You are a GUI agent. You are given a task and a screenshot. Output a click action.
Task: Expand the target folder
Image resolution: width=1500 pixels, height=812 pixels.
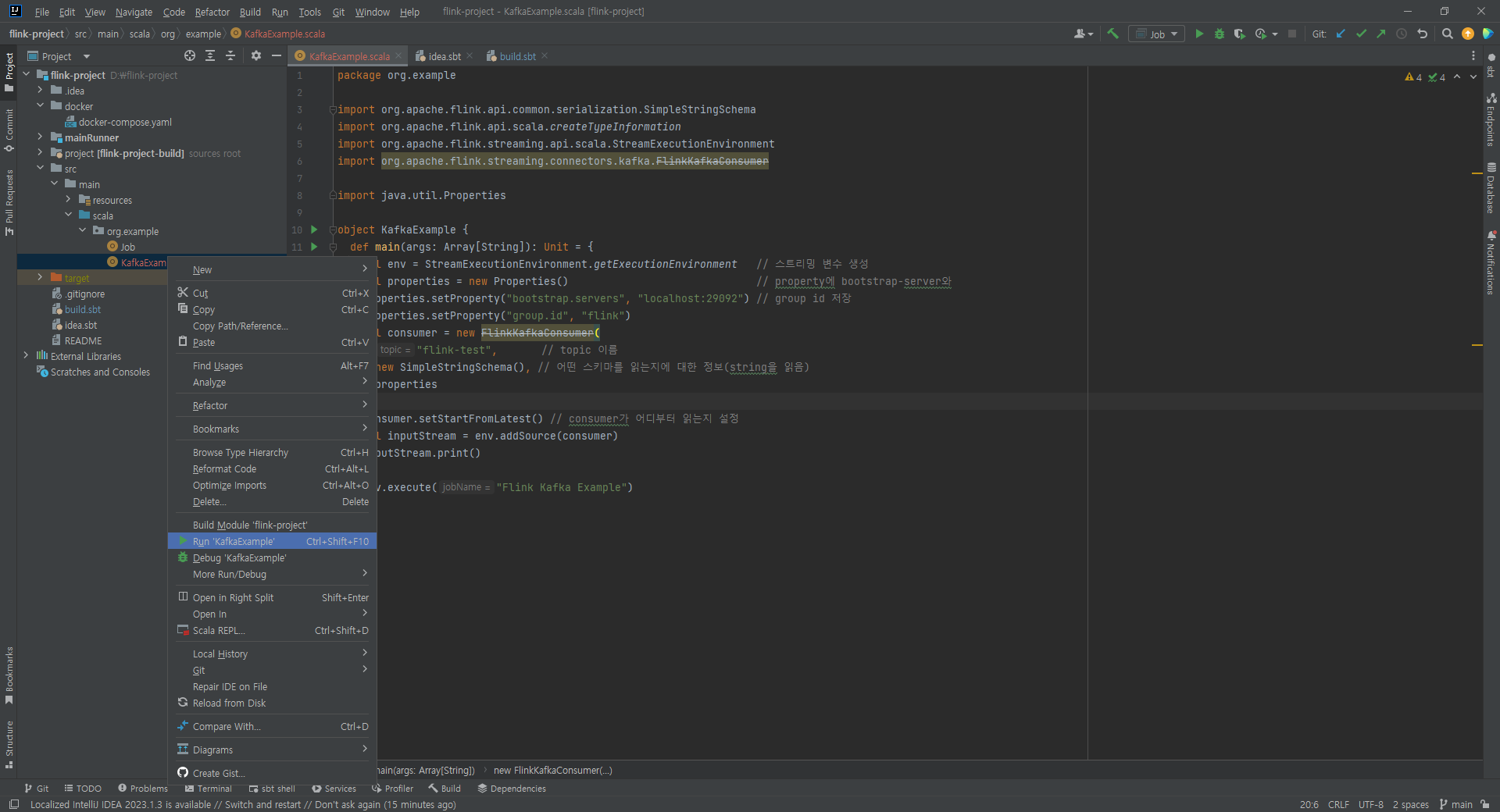pyautogui.click(x=41, y=277)
